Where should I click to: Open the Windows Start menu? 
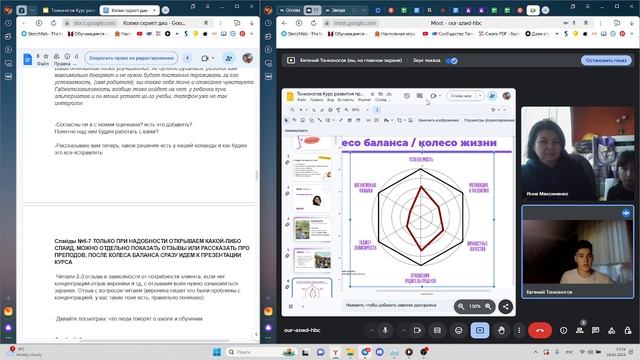coord(217,352)
